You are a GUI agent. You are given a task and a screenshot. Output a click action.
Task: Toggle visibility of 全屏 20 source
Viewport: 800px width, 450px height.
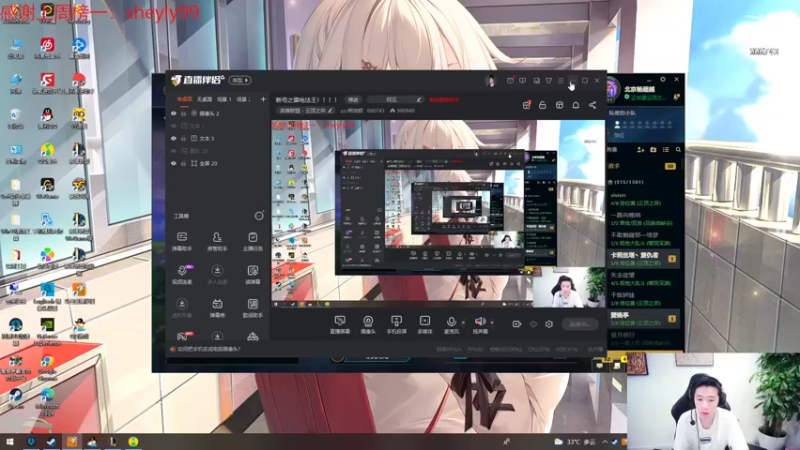tap(173, 163)
